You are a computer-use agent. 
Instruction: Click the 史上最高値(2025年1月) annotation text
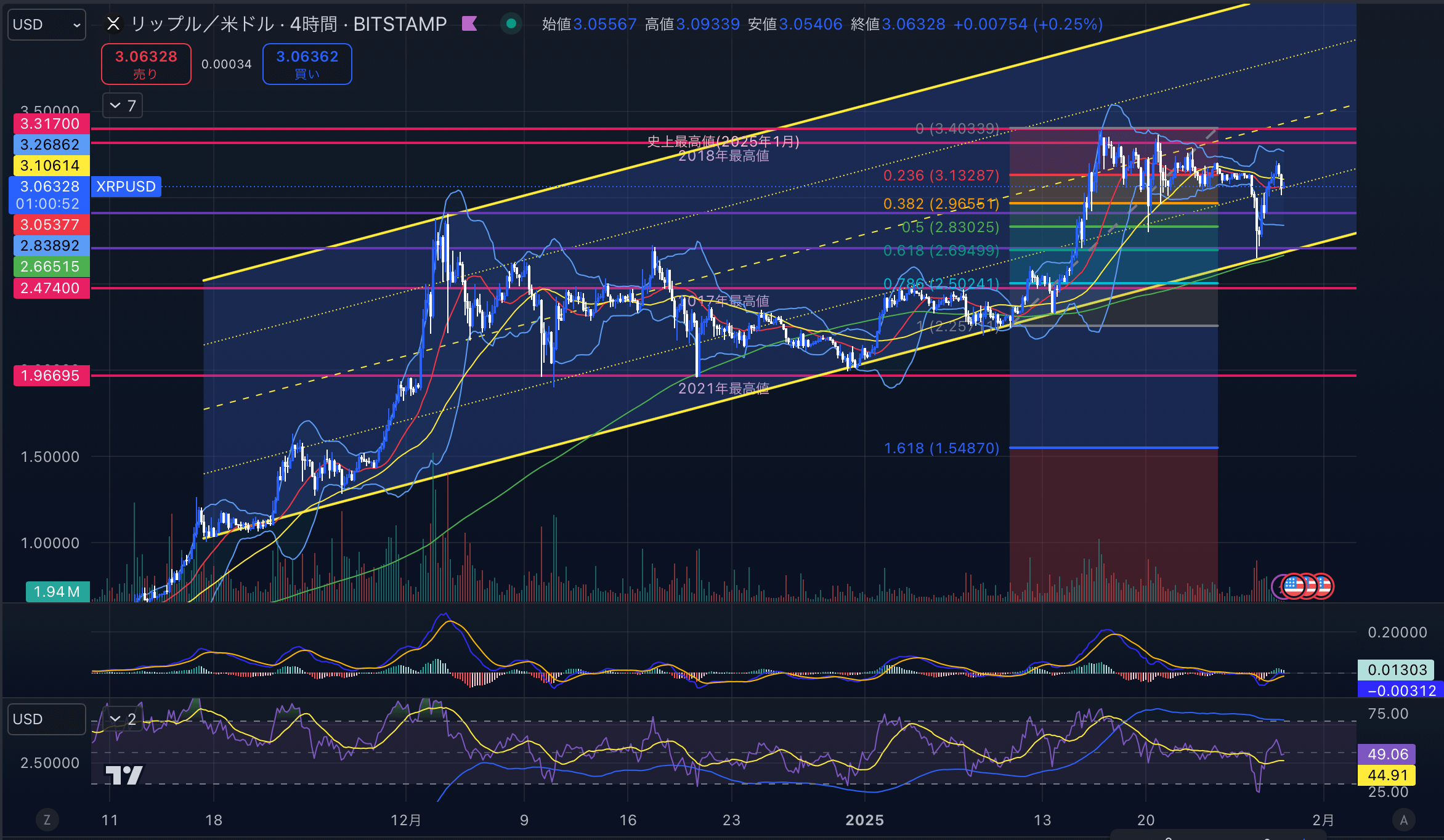(723, 142)
